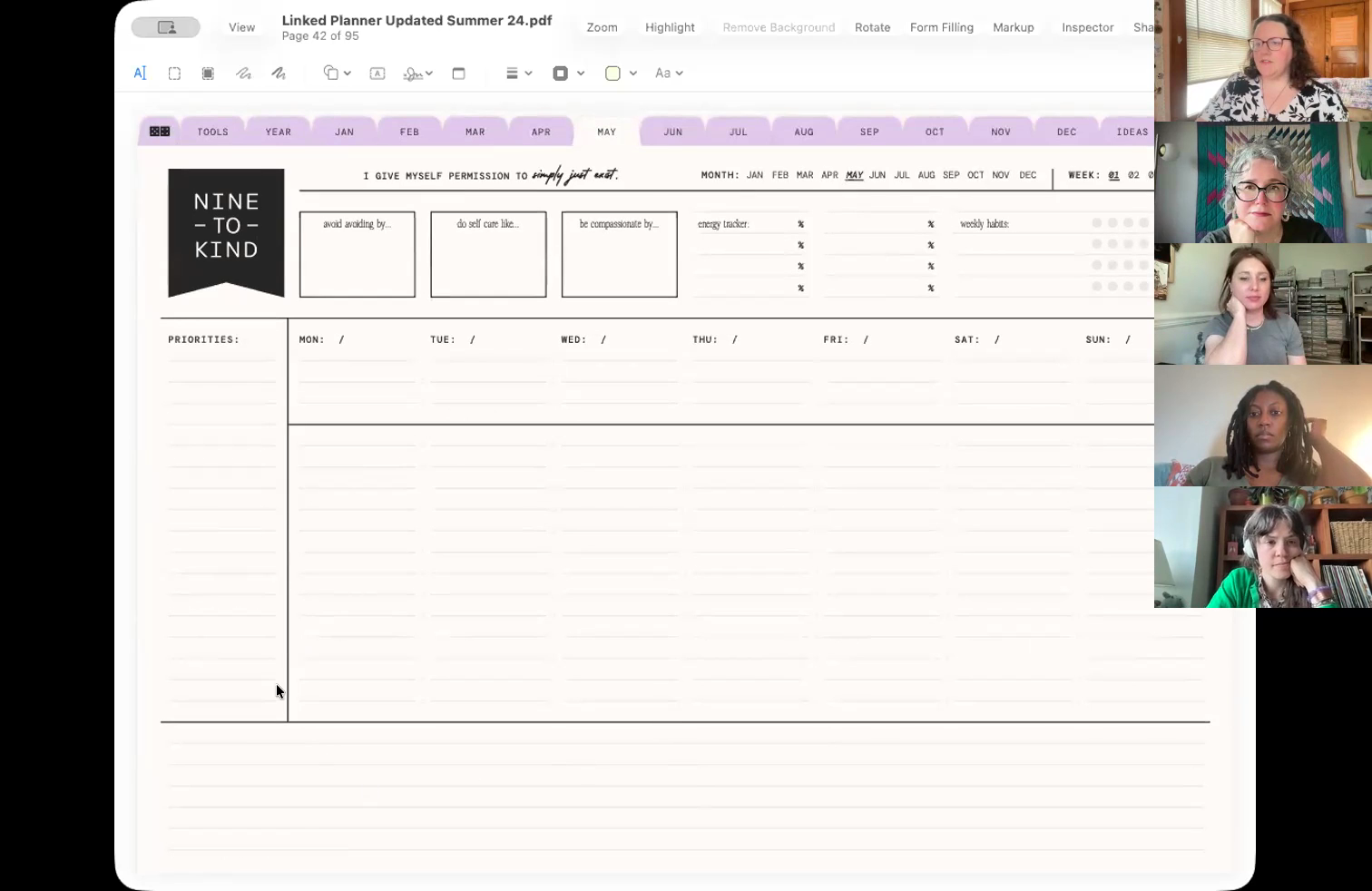
Task: Open the JUL planner tab
Action: tap(738, 132)
